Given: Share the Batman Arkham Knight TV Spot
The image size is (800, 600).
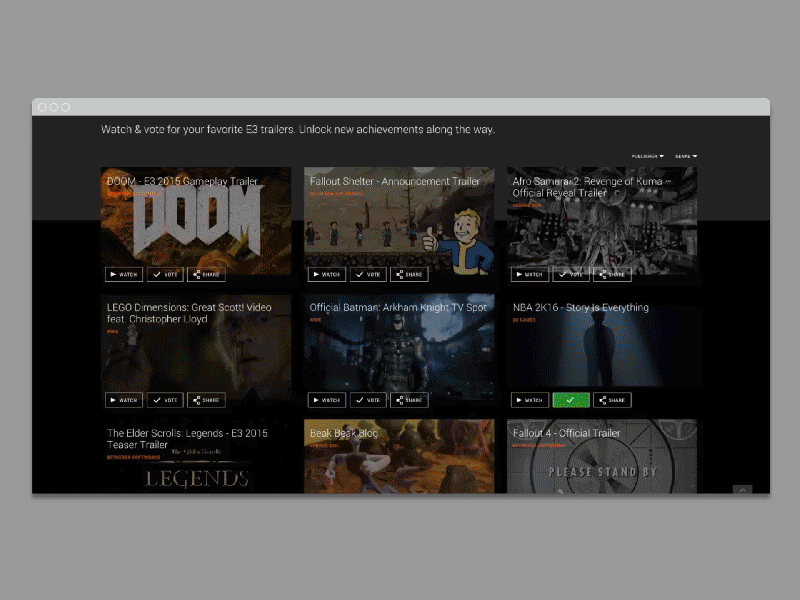Looking at the screenshot, I should [409, 400].
